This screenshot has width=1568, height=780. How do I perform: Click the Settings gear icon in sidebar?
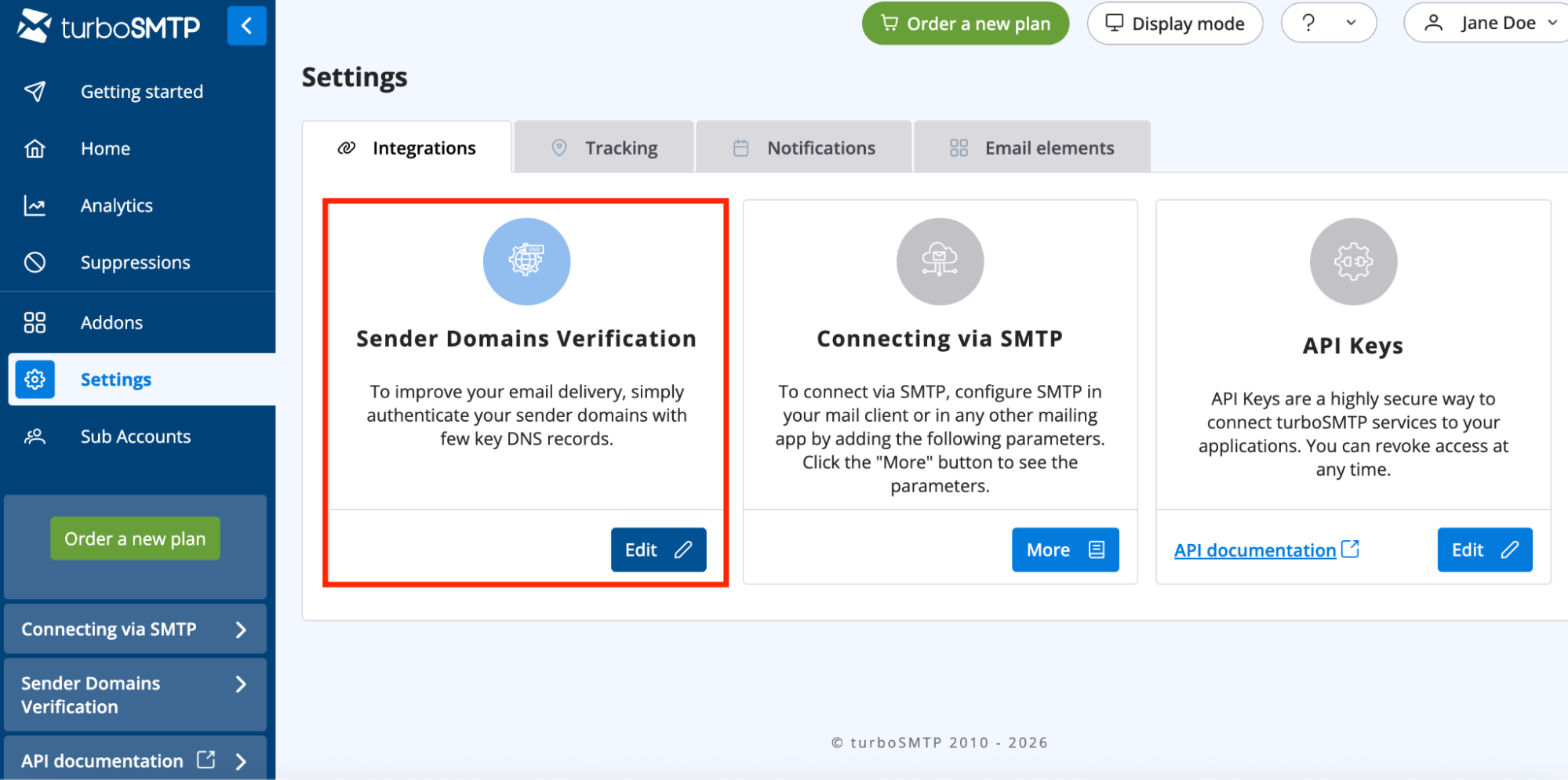click(x=35, y=379)
